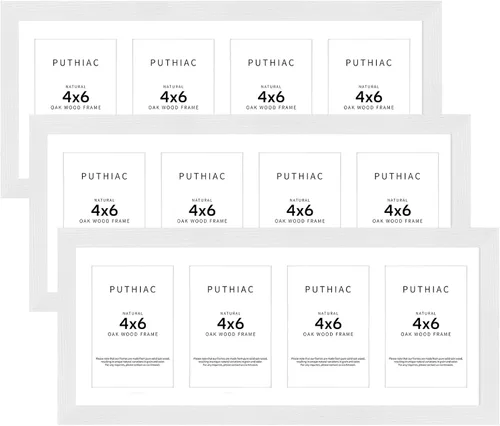
Task: Select the first photo slot in middle frame
Action: [104, 190]
